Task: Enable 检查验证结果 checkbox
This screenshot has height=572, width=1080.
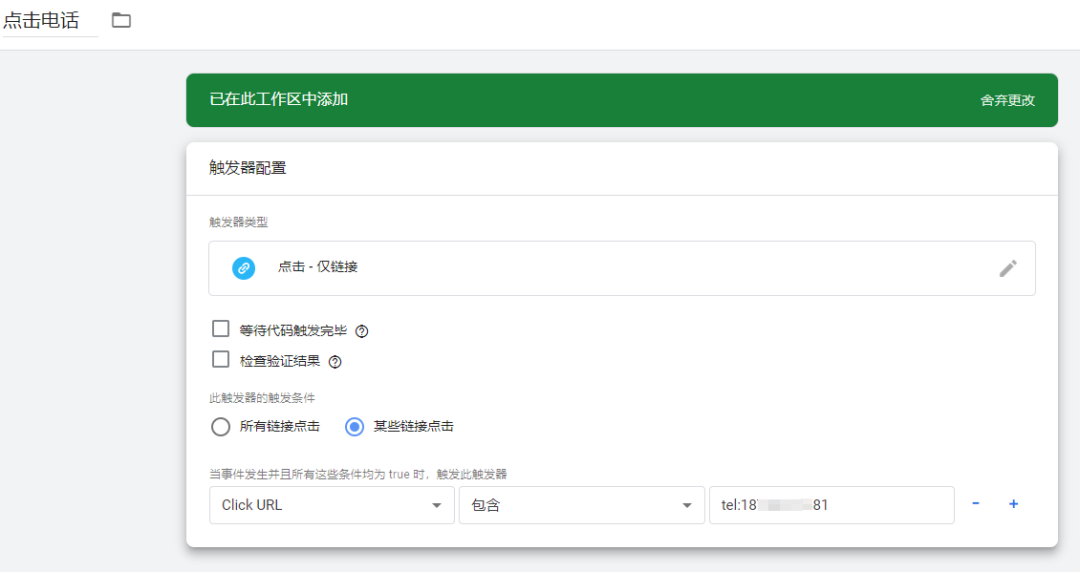Action: click(x=220, y=359)
